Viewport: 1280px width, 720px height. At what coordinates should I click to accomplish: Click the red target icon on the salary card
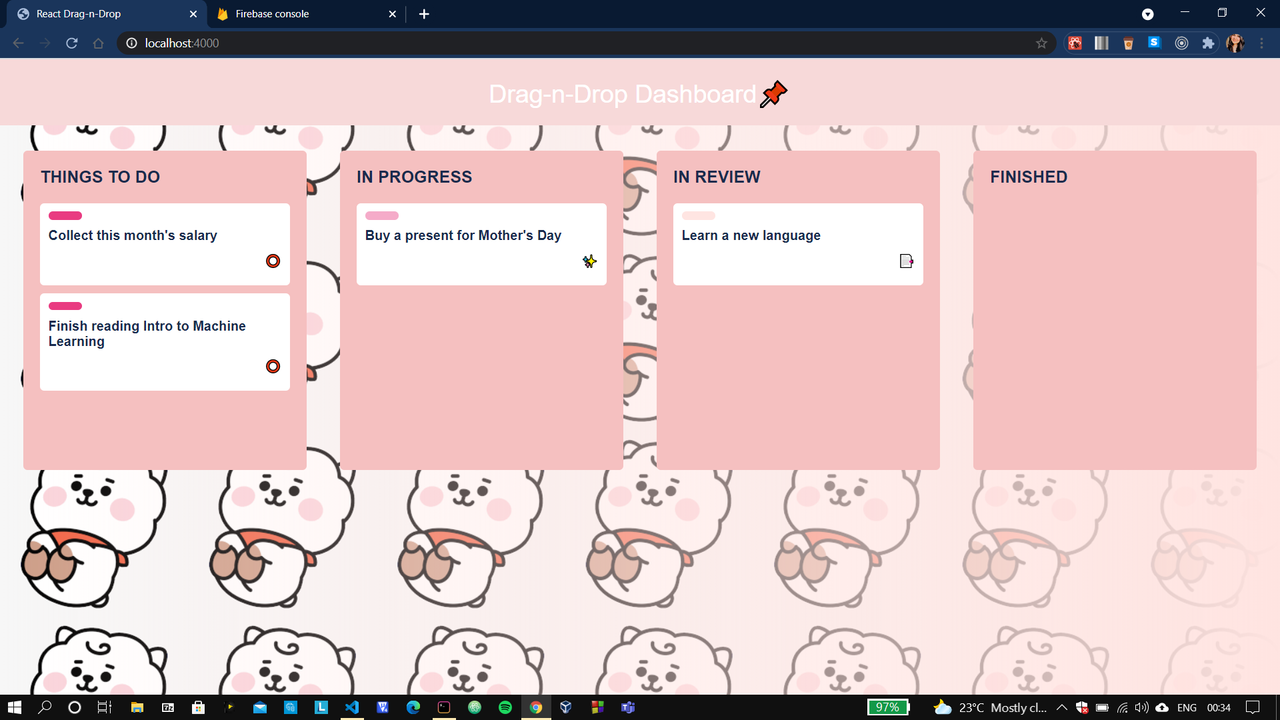tap(272, 261)
